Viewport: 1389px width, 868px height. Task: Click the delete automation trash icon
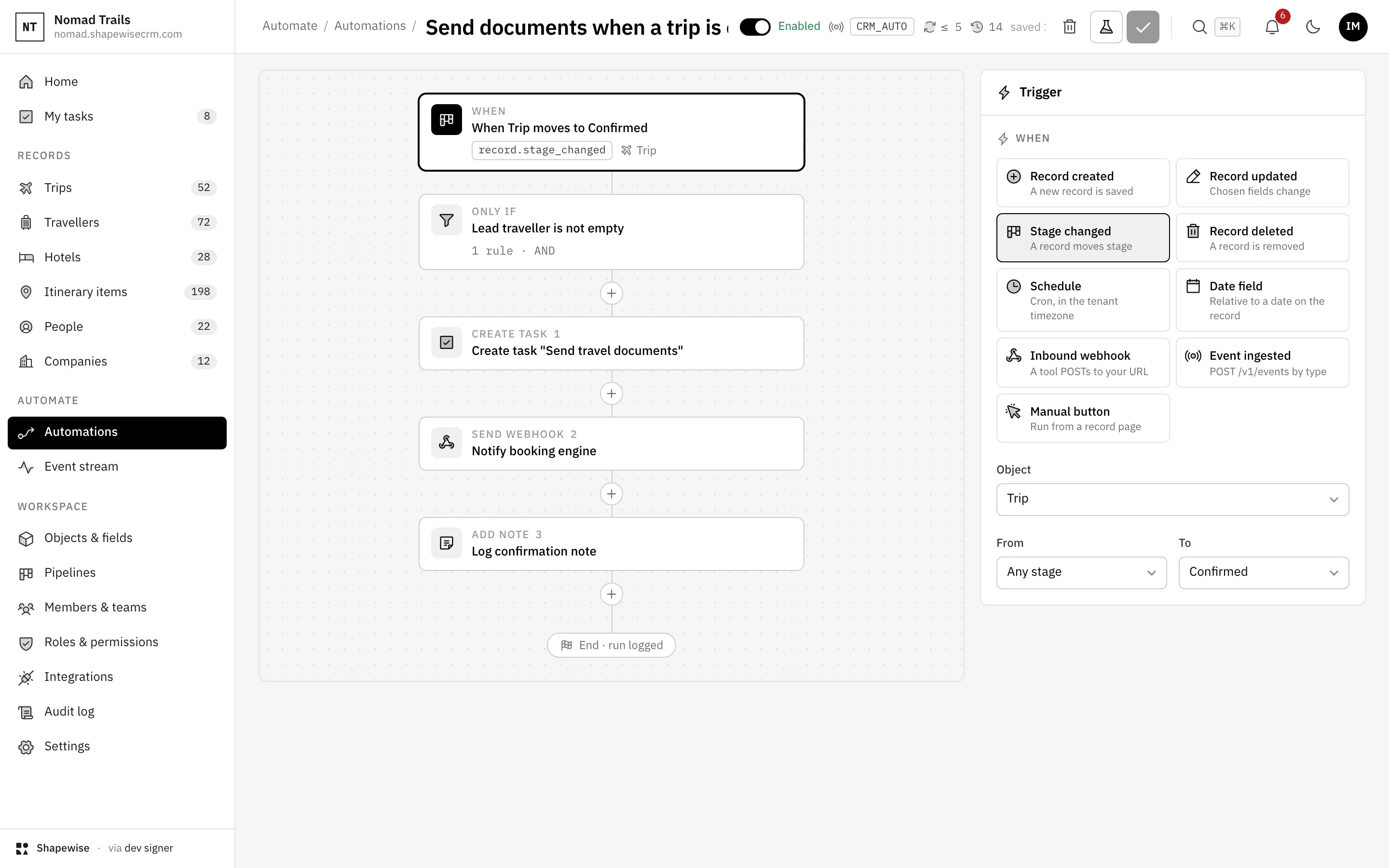1069,27
